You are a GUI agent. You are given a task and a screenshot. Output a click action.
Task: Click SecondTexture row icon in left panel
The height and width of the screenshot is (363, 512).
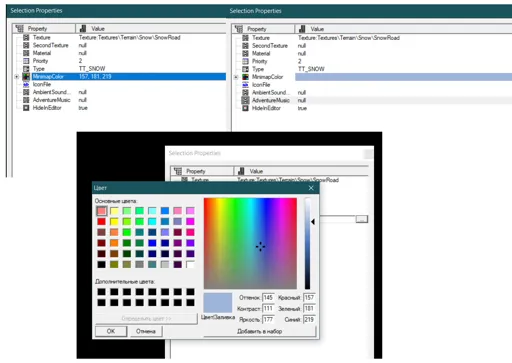(26, 45)
